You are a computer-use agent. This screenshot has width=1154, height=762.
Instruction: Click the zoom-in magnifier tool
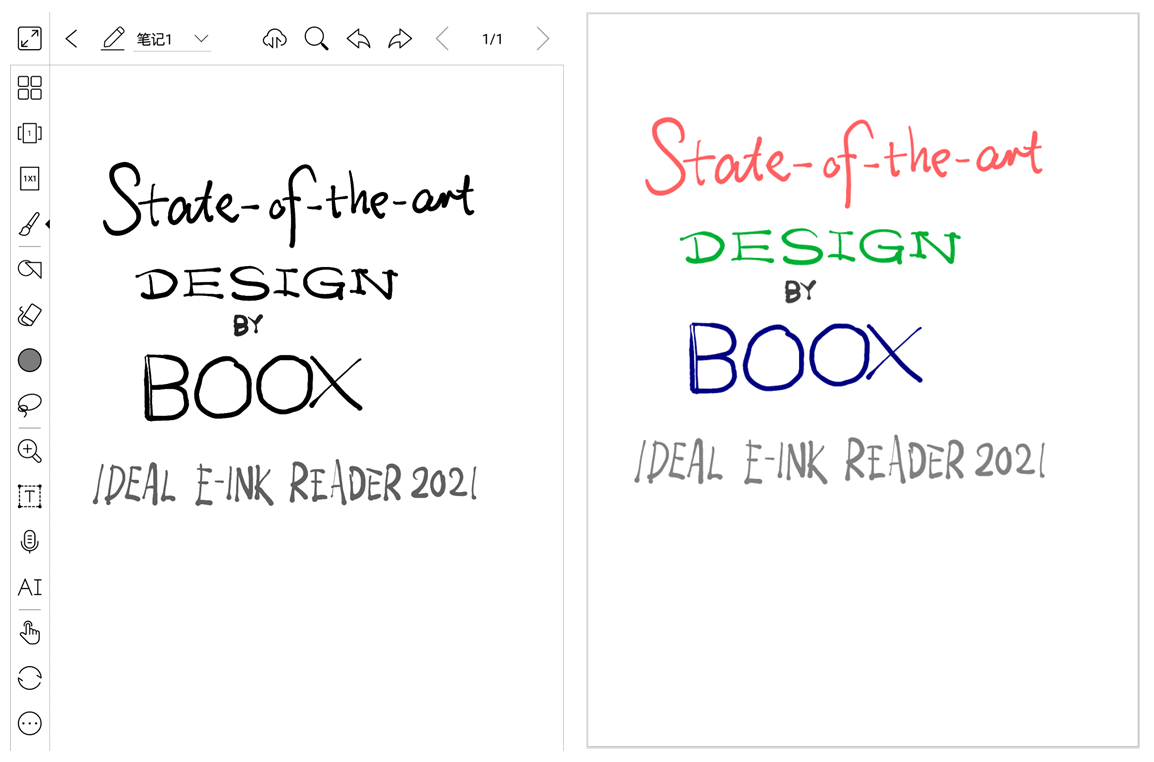[29, 451]
